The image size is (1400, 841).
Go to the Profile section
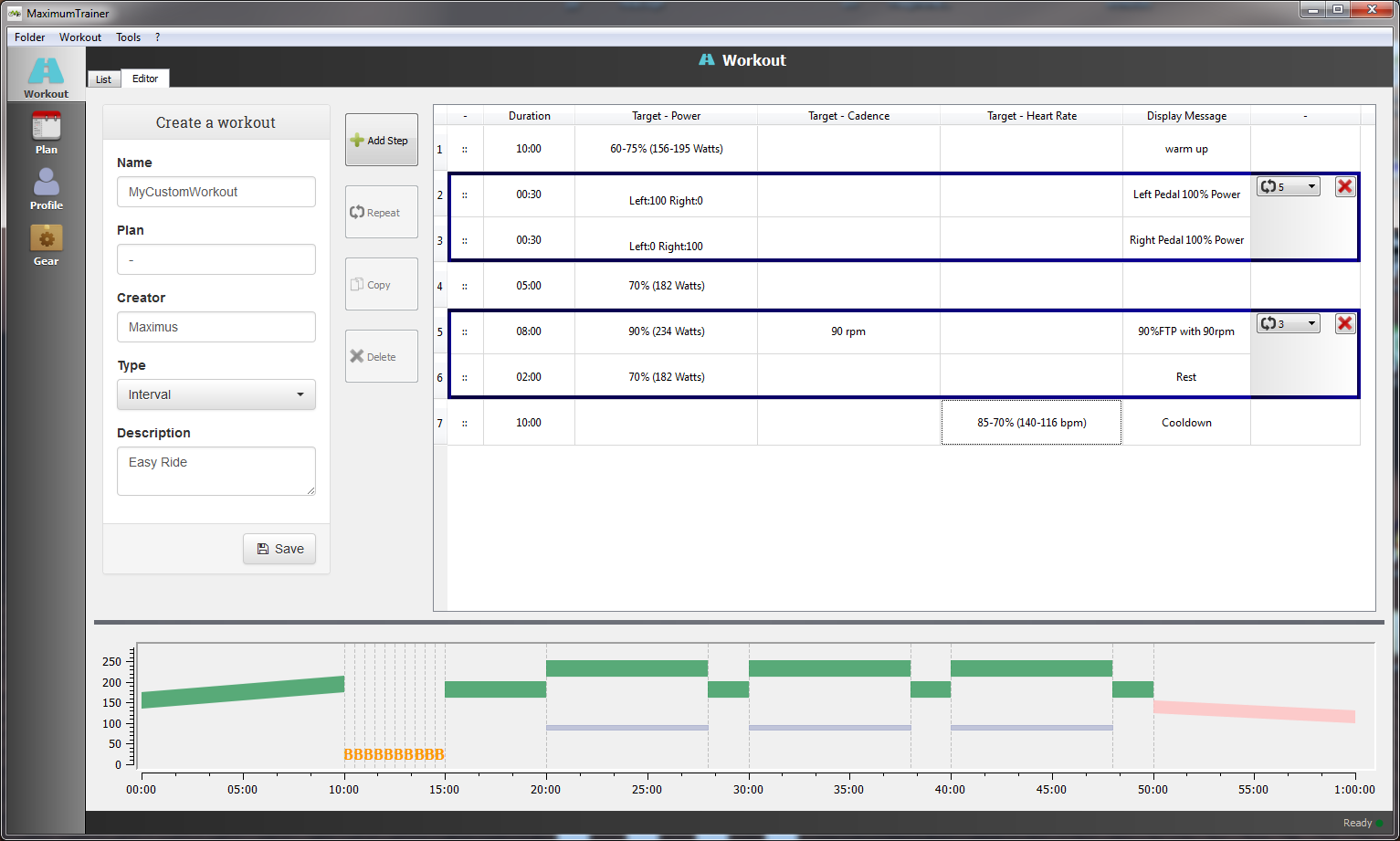46,188
